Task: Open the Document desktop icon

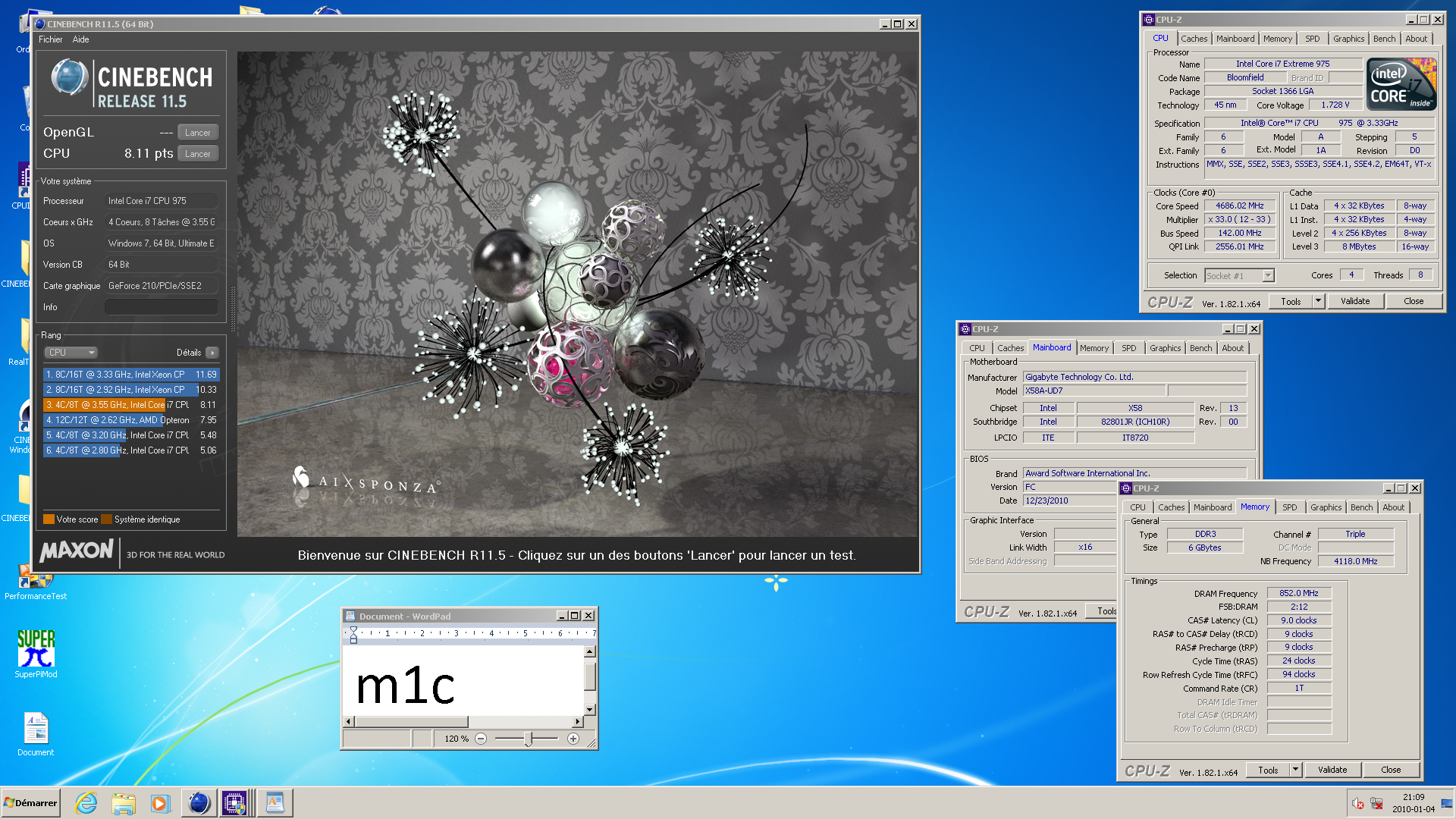Action: (36, 734)
